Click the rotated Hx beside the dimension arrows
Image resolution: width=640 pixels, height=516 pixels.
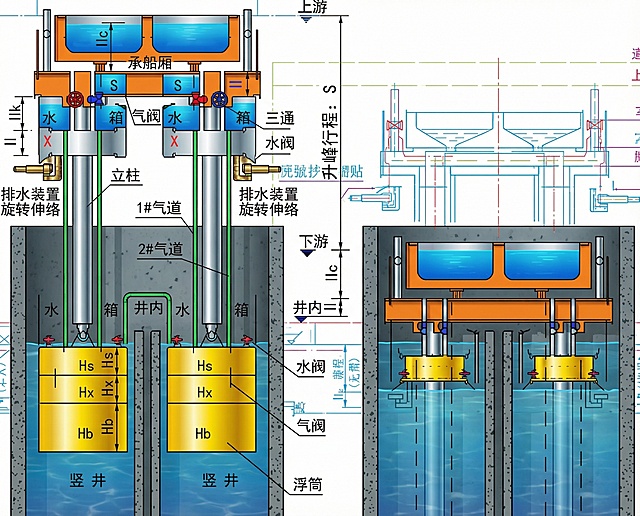(107, 389)
